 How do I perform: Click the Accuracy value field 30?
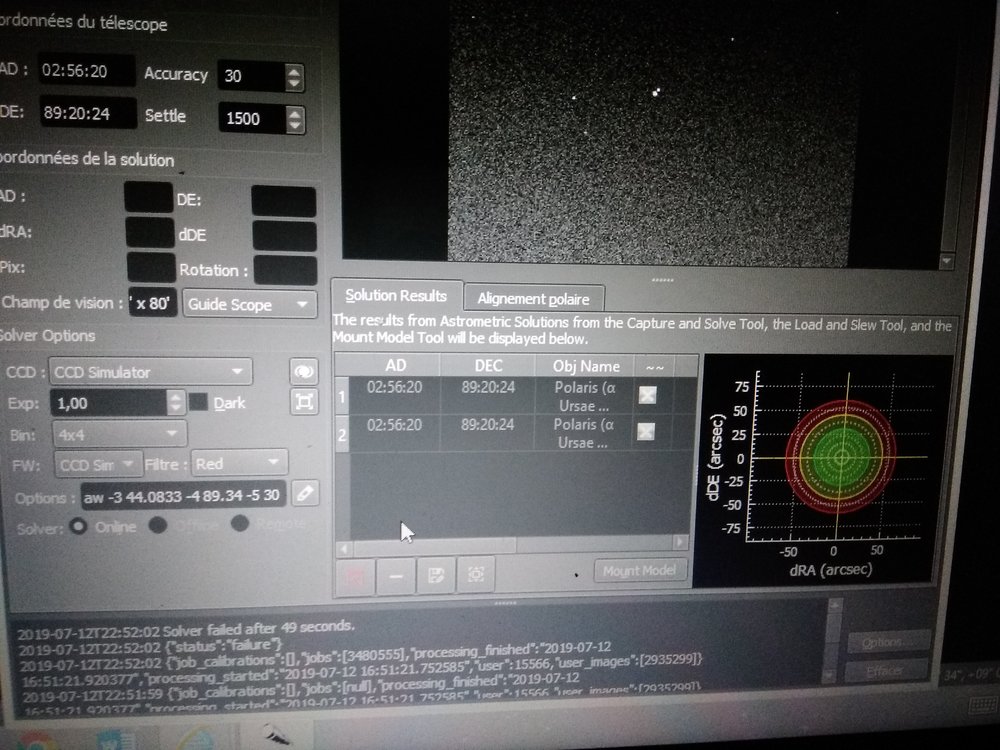[252, 77]
